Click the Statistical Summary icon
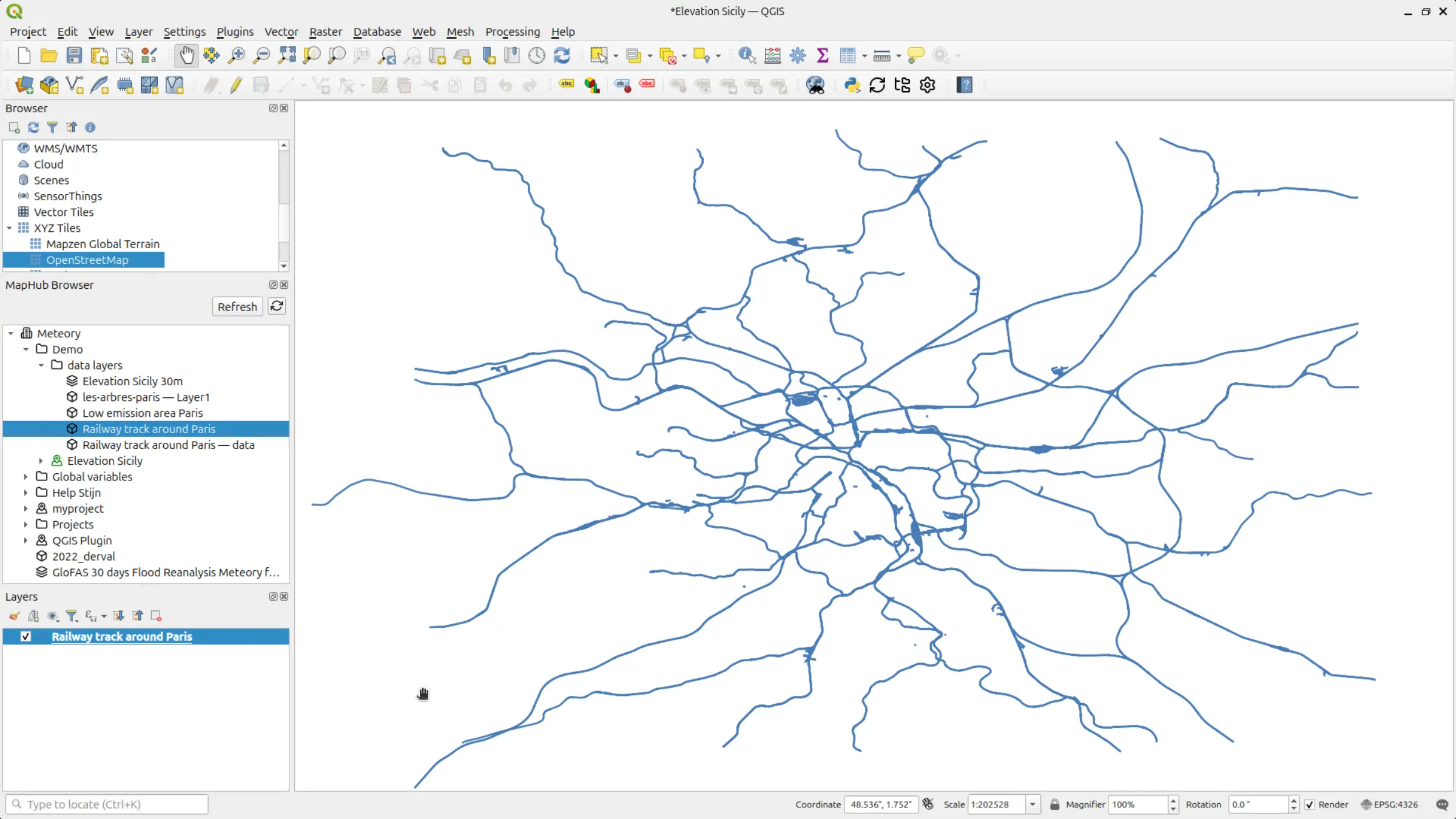The image size is (1456, 819). point(822,55)
